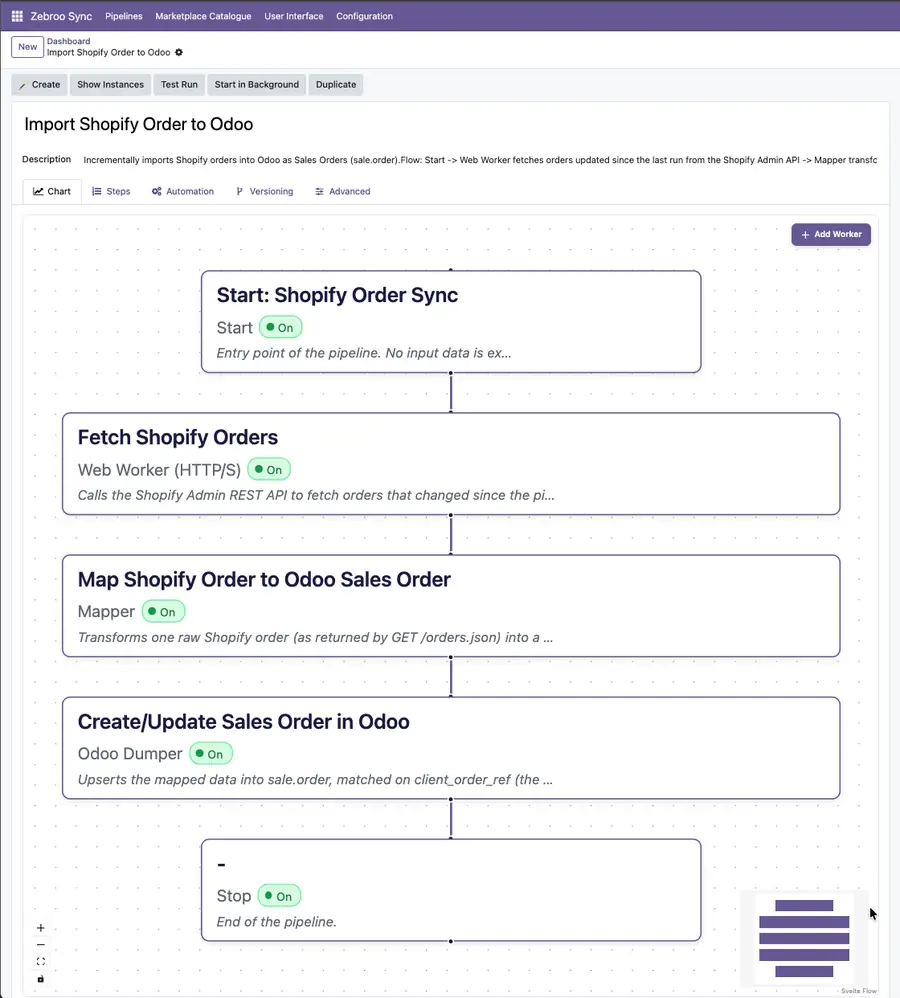
Task: Zoom in with the plus control
Action: pos(41,928)
